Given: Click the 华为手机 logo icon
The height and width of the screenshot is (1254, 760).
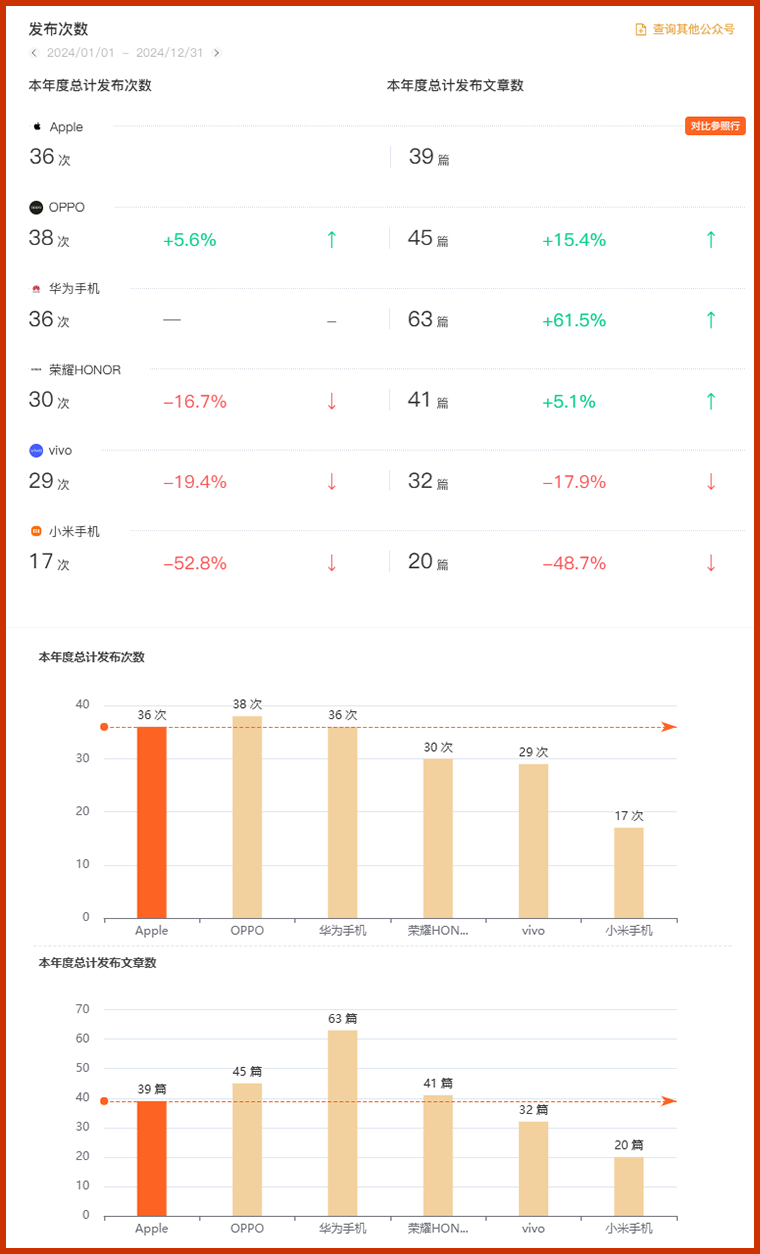Looking at the screenshot, I should click(x=36, y=289).
